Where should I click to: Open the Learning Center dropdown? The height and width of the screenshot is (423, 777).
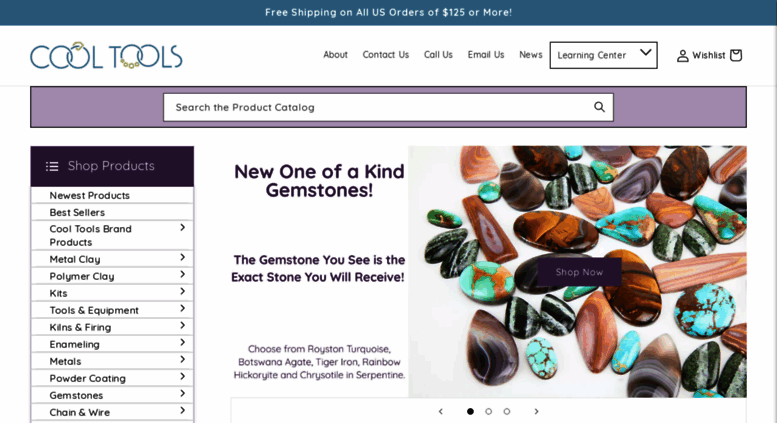click(x=604, y=55)
